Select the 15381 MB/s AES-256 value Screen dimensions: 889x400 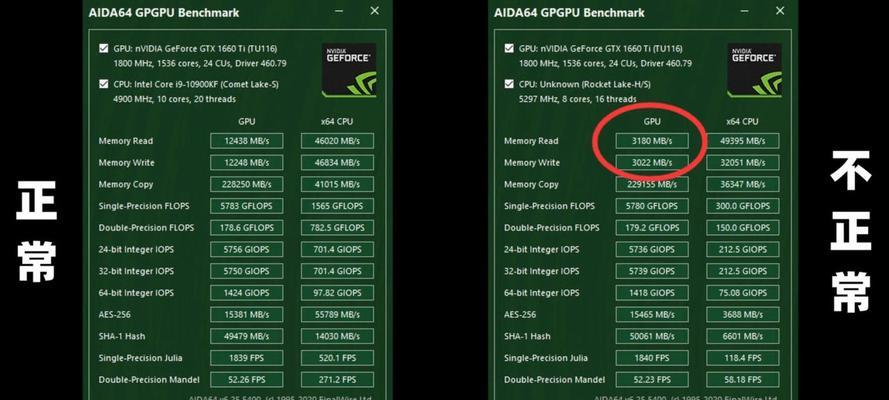tap(247, 314)
